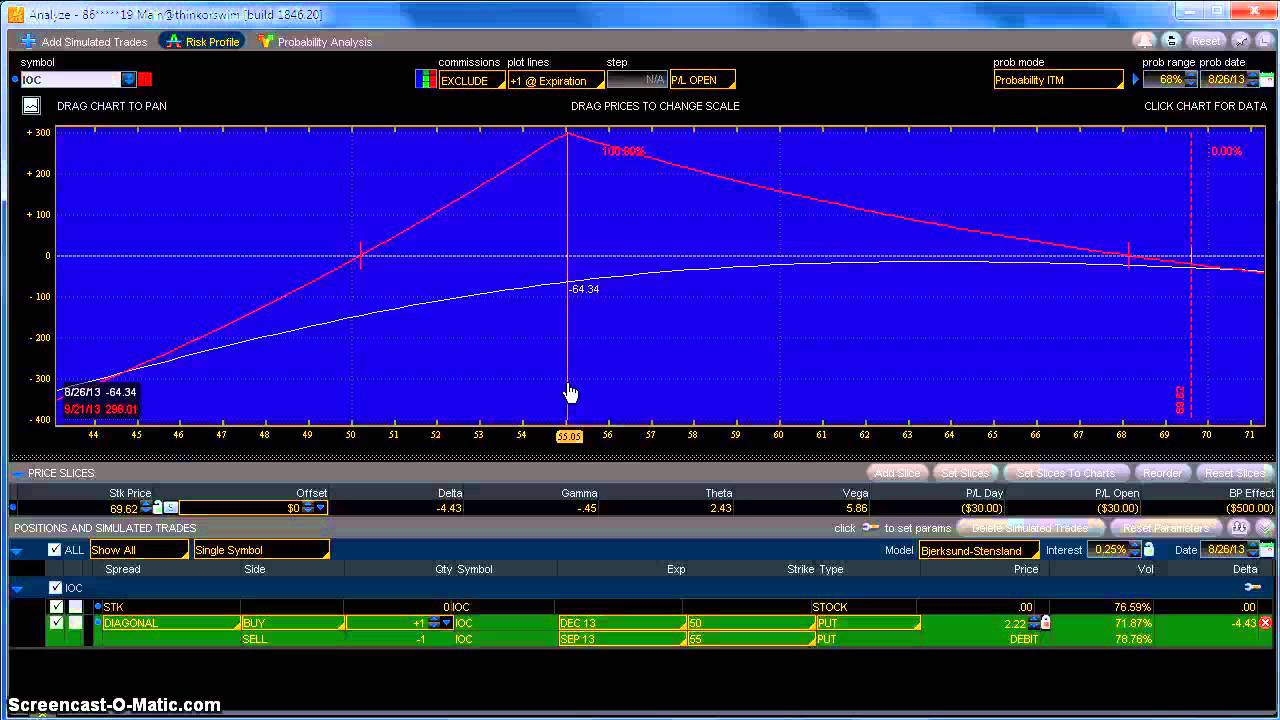Image resolution: width=1280 pixels, height=720 pixels.
Task: Open the strike 55 dropdown
Action: [750, 639]
